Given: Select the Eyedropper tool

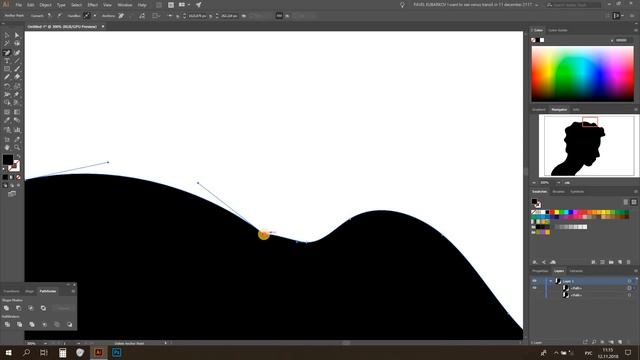Looking at the screenshot, I should tap(7, 120).
